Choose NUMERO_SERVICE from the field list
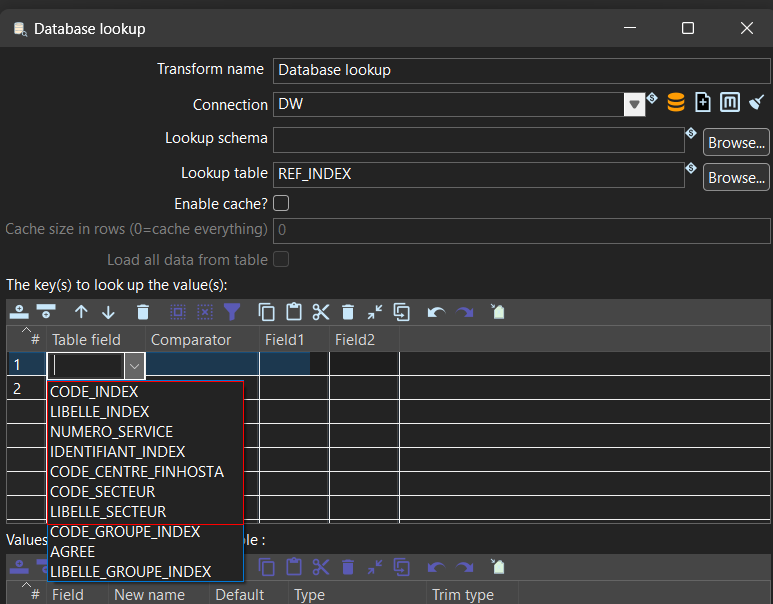Screen dimensions: 773x604 (111, 432)
